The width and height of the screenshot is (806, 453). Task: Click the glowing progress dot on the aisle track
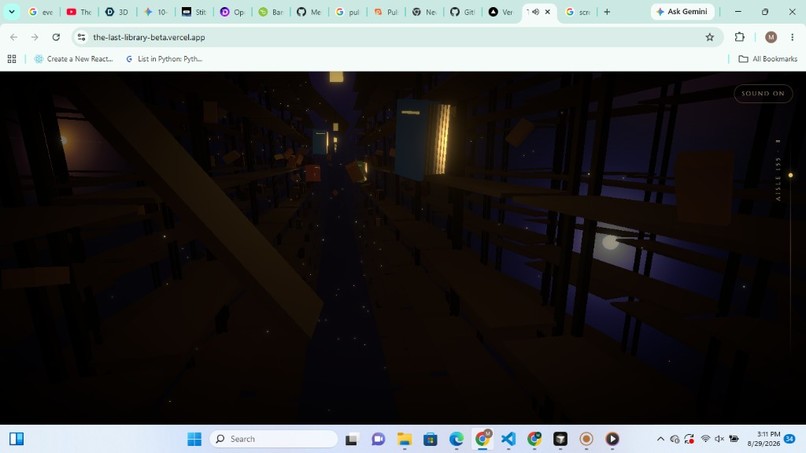pos(791,175)
